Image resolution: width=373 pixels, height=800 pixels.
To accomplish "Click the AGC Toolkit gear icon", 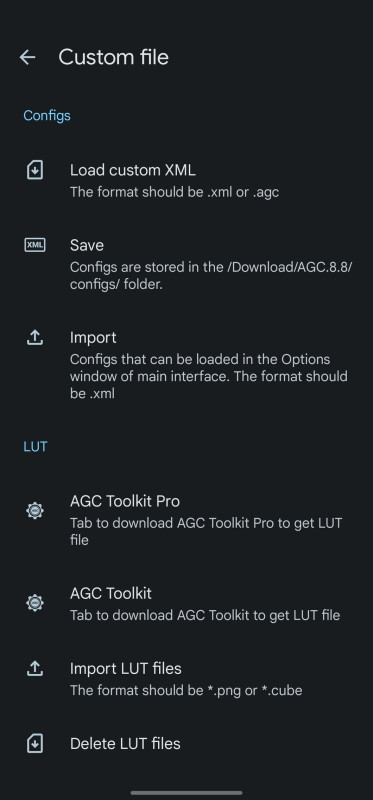I will point(35,603).
